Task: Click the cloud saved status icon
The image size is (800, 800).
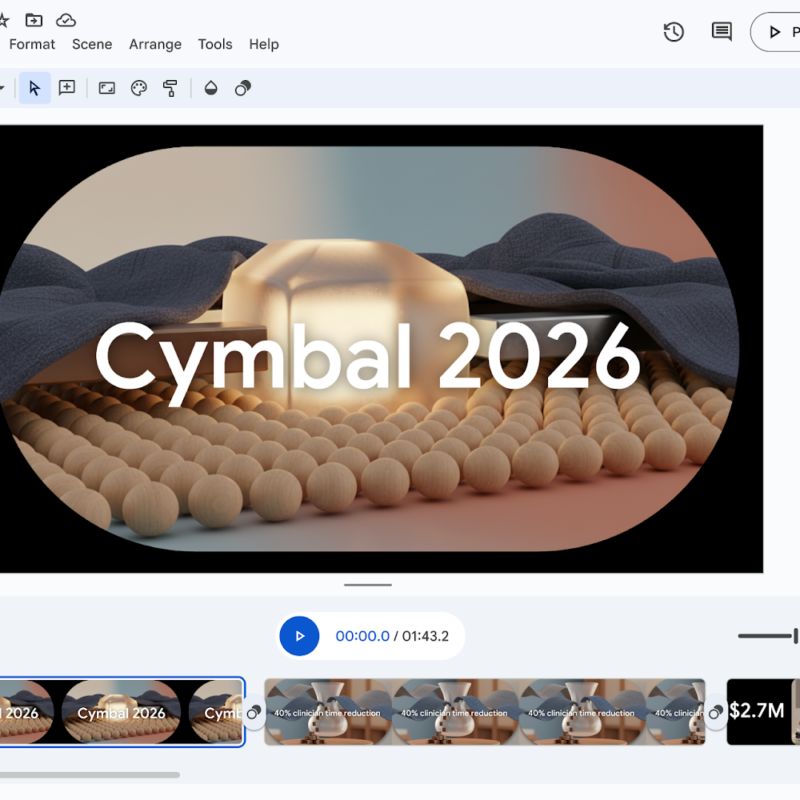Action: point(66,20)
